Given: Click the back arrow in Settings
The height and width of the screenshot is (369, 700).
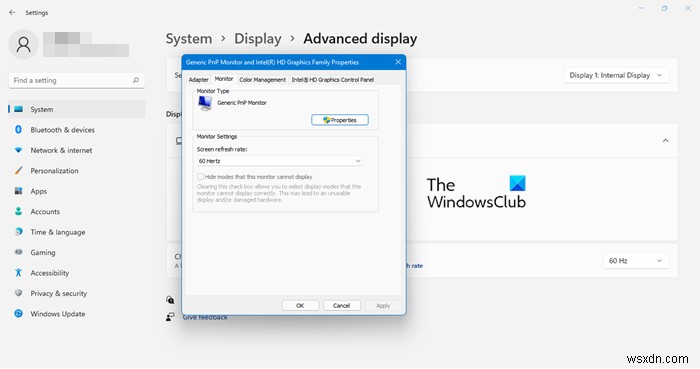Looking at the screenshot, I should coord(12,12).
